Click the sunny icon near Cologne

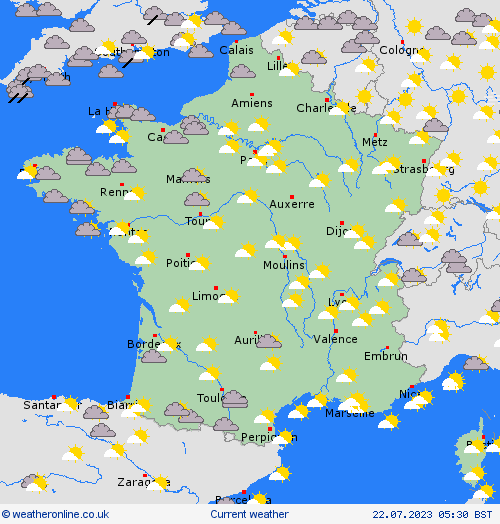point(414,26)
